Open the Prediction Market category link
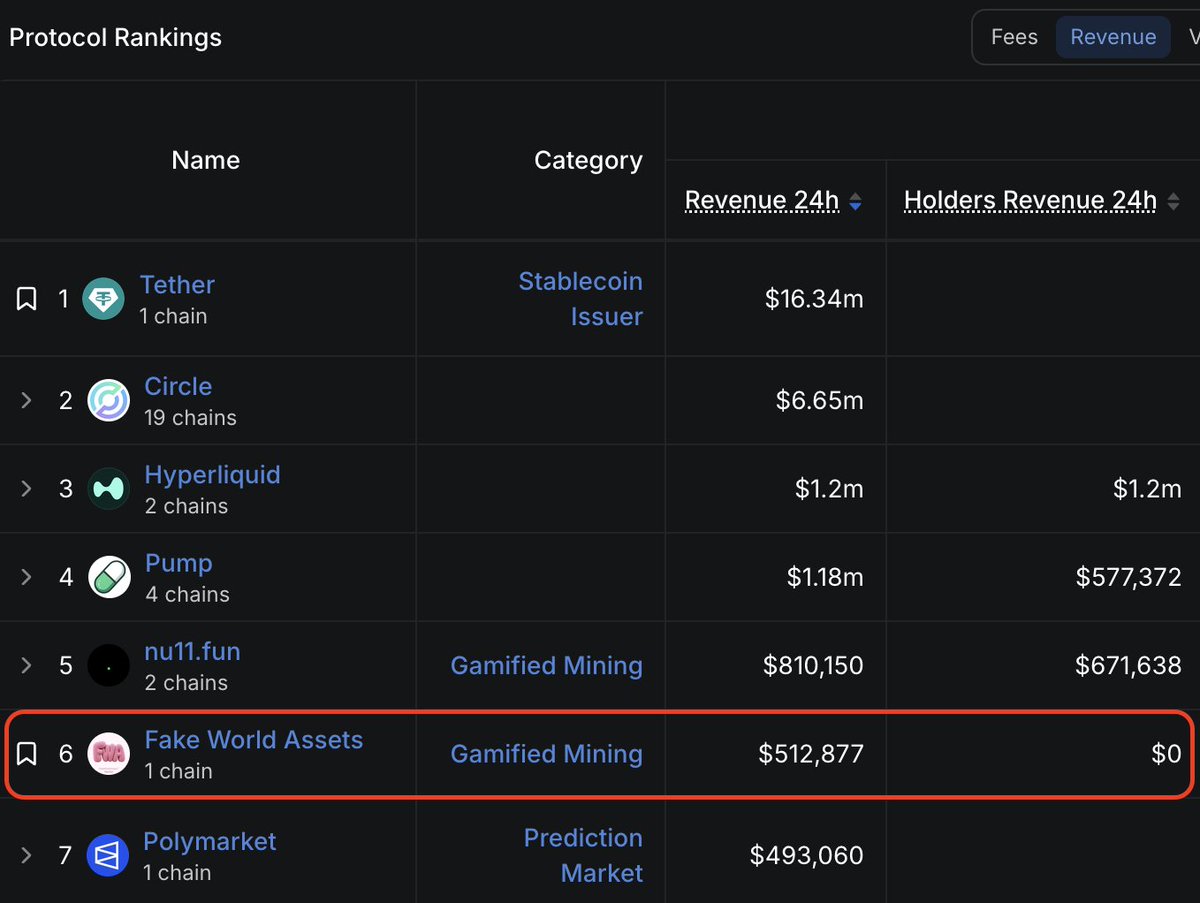The width and height of the screenshot is (1200, 903). pos(583,855)
